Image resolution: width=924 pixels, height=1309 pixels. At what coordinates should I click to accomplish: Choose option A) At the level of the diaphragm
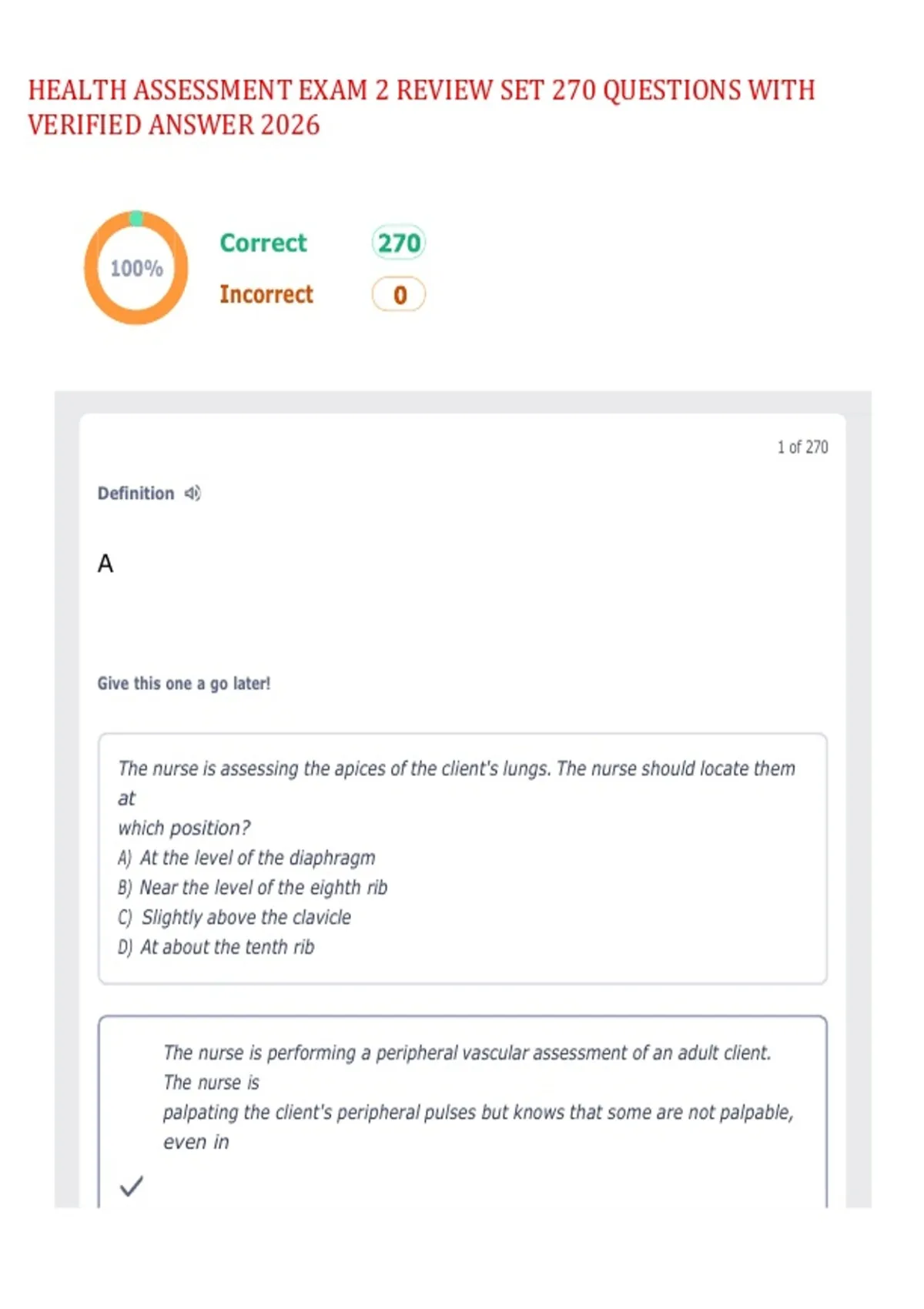tap(246, 858)
